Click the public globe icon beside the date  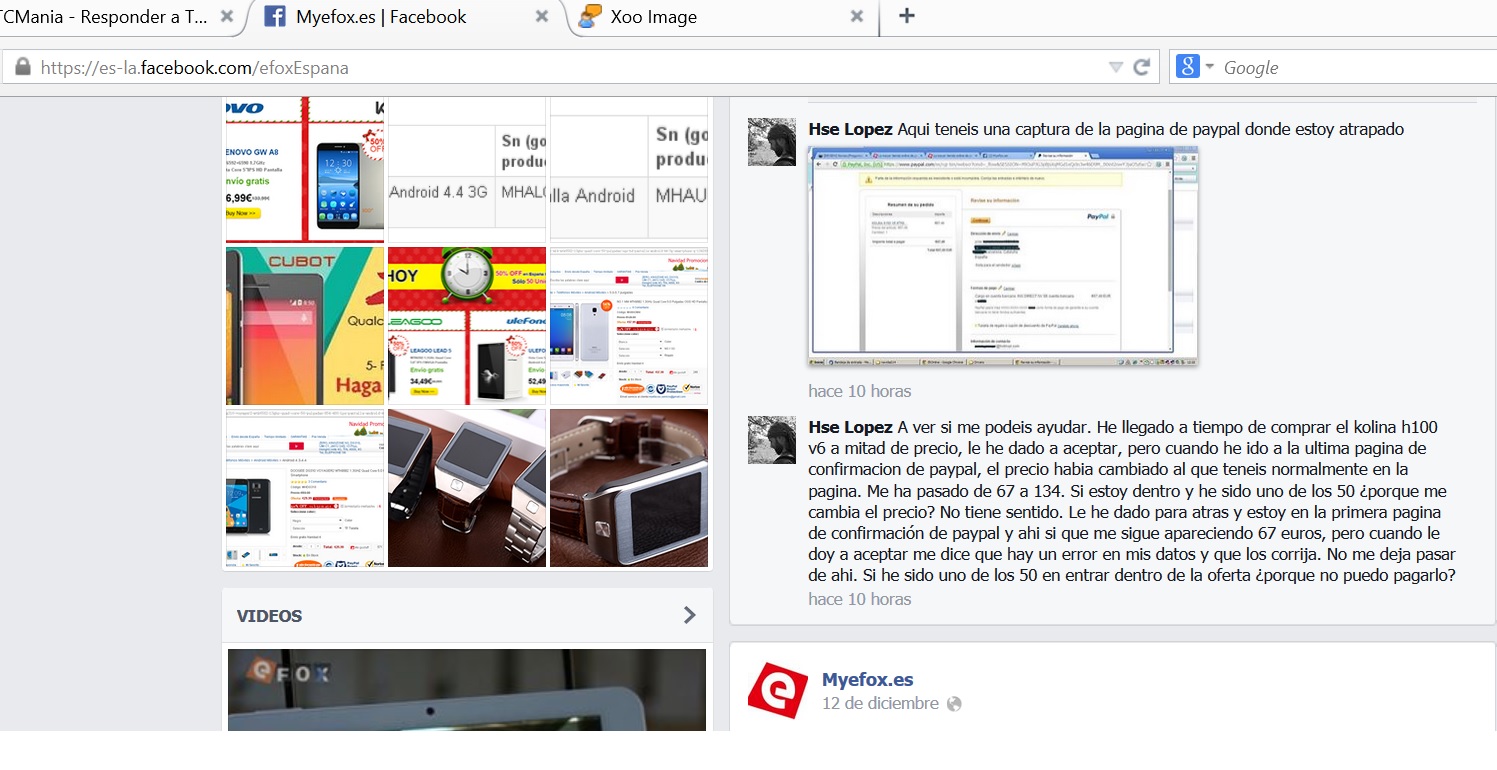[x=954, y=704]
